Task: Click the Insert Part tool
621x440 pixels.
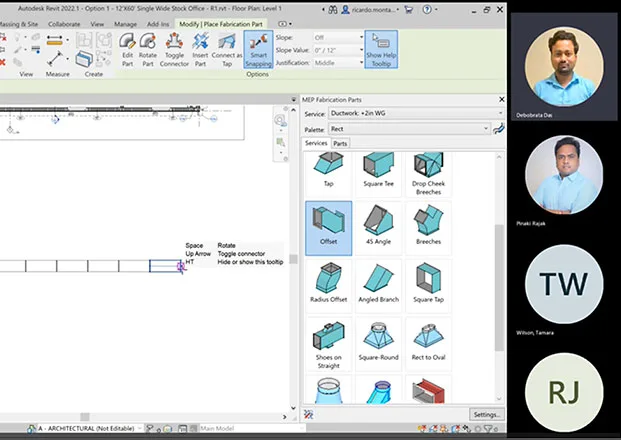Action: [x=200, y=51]
